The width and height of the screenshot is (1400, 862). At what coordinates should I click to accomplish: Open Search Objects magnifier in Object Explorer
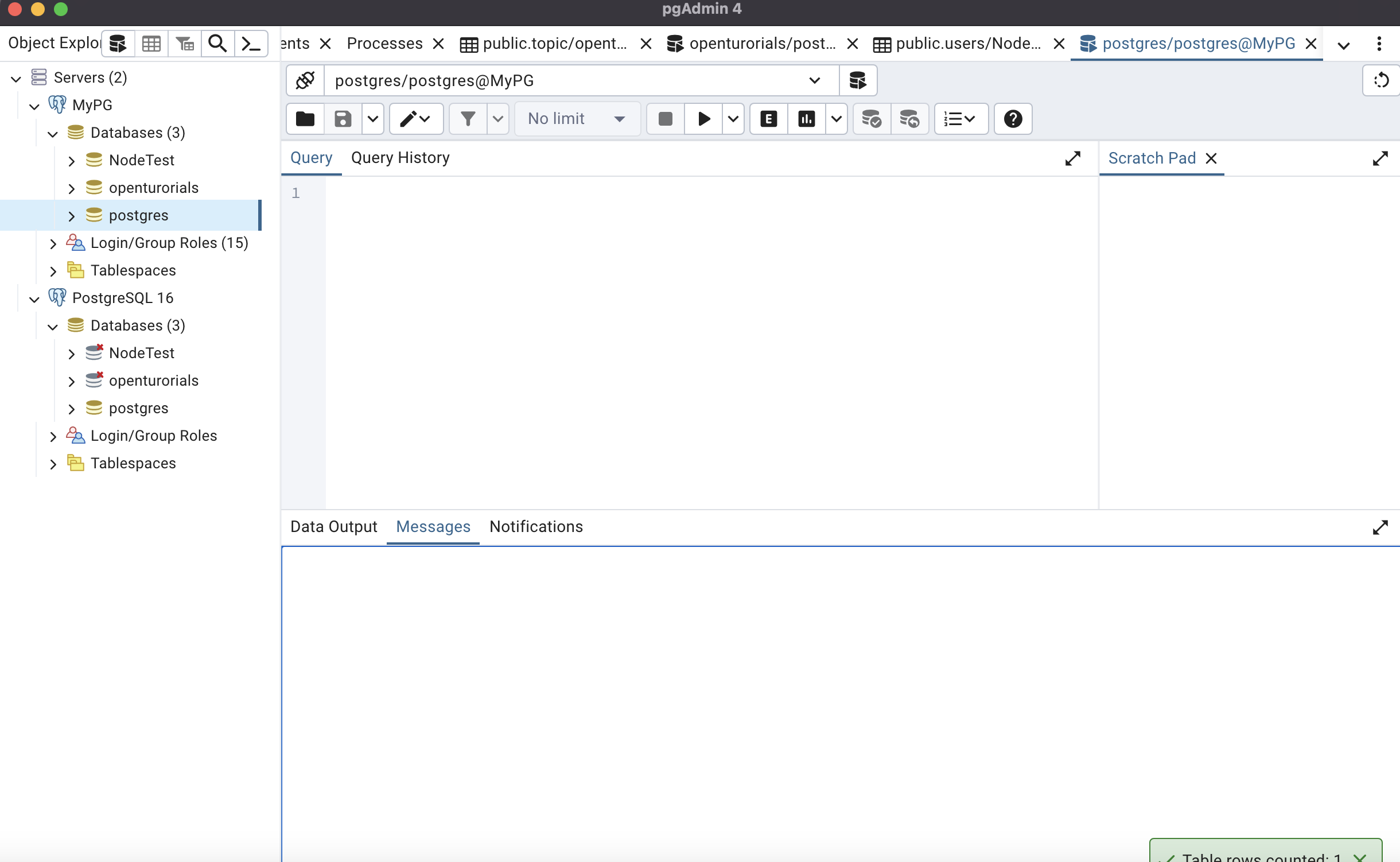[217, 44]
